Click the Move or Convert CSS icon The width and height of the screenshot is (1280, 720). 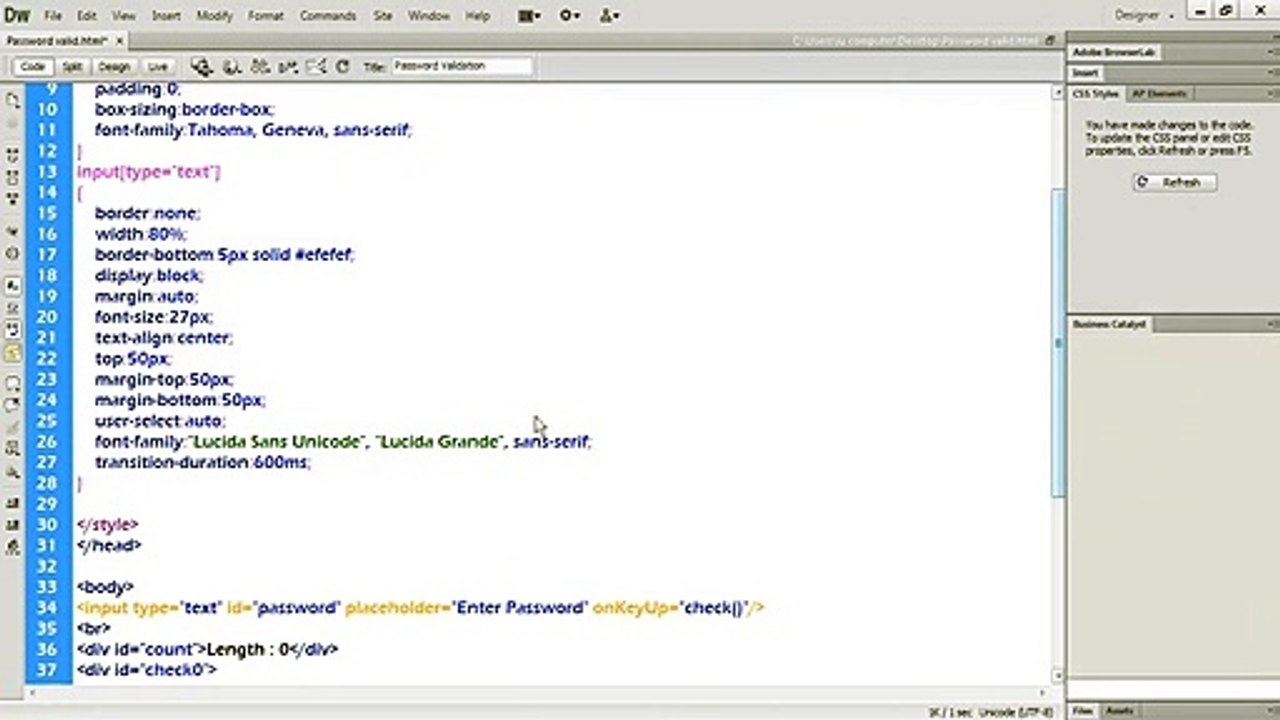(13, 472)
